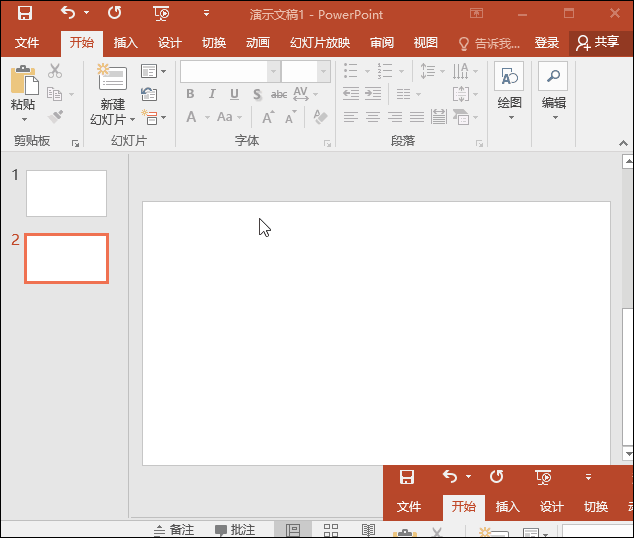Open the 文件 menu
The height and width of the screenshot is (538, 634).
click(27, 43)
